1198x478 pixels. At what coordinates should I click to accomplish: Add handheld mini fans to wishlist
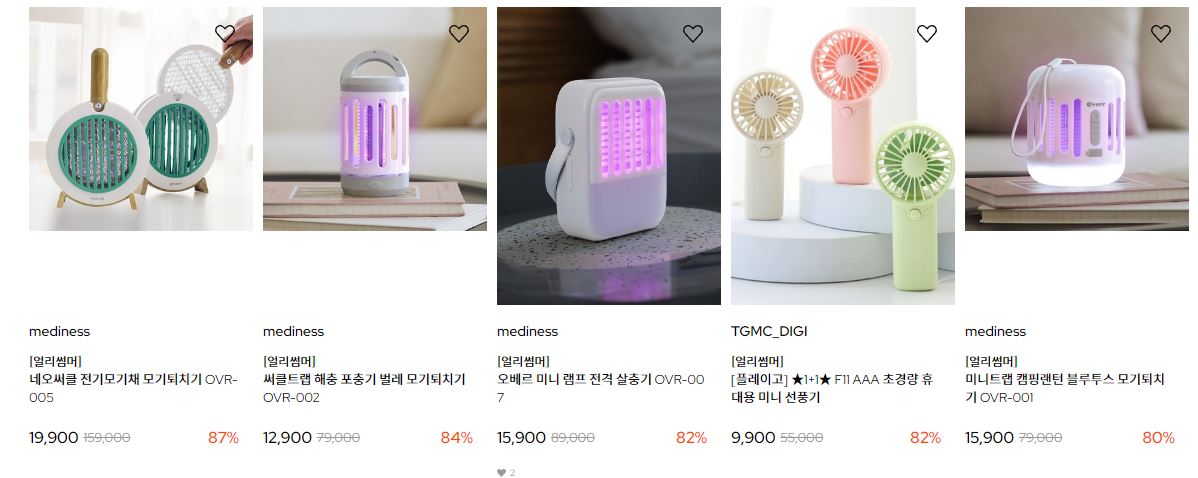tap(927, 33)
